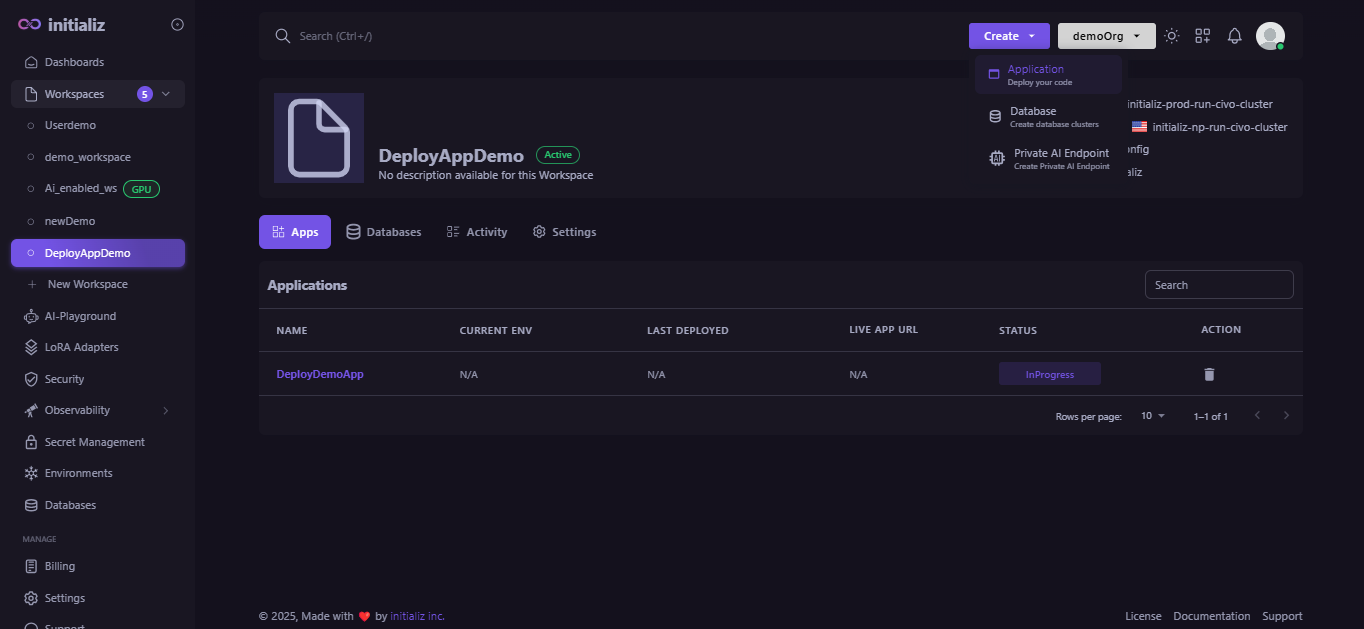
Task: Click the DeployAppDemo workspace file thumbnail
Action: tap(319, 138)
